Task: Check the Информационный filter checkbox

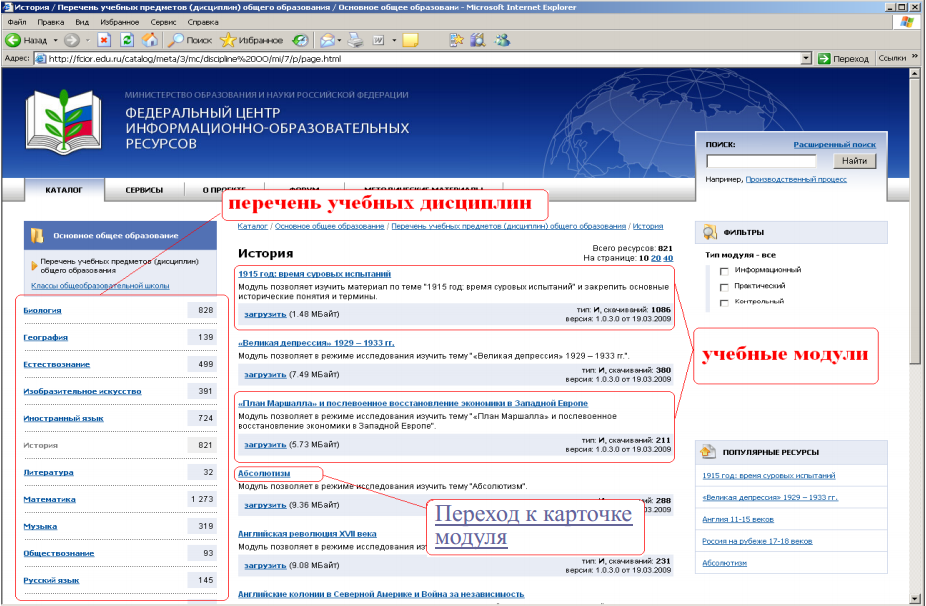Action: point(724,271)
